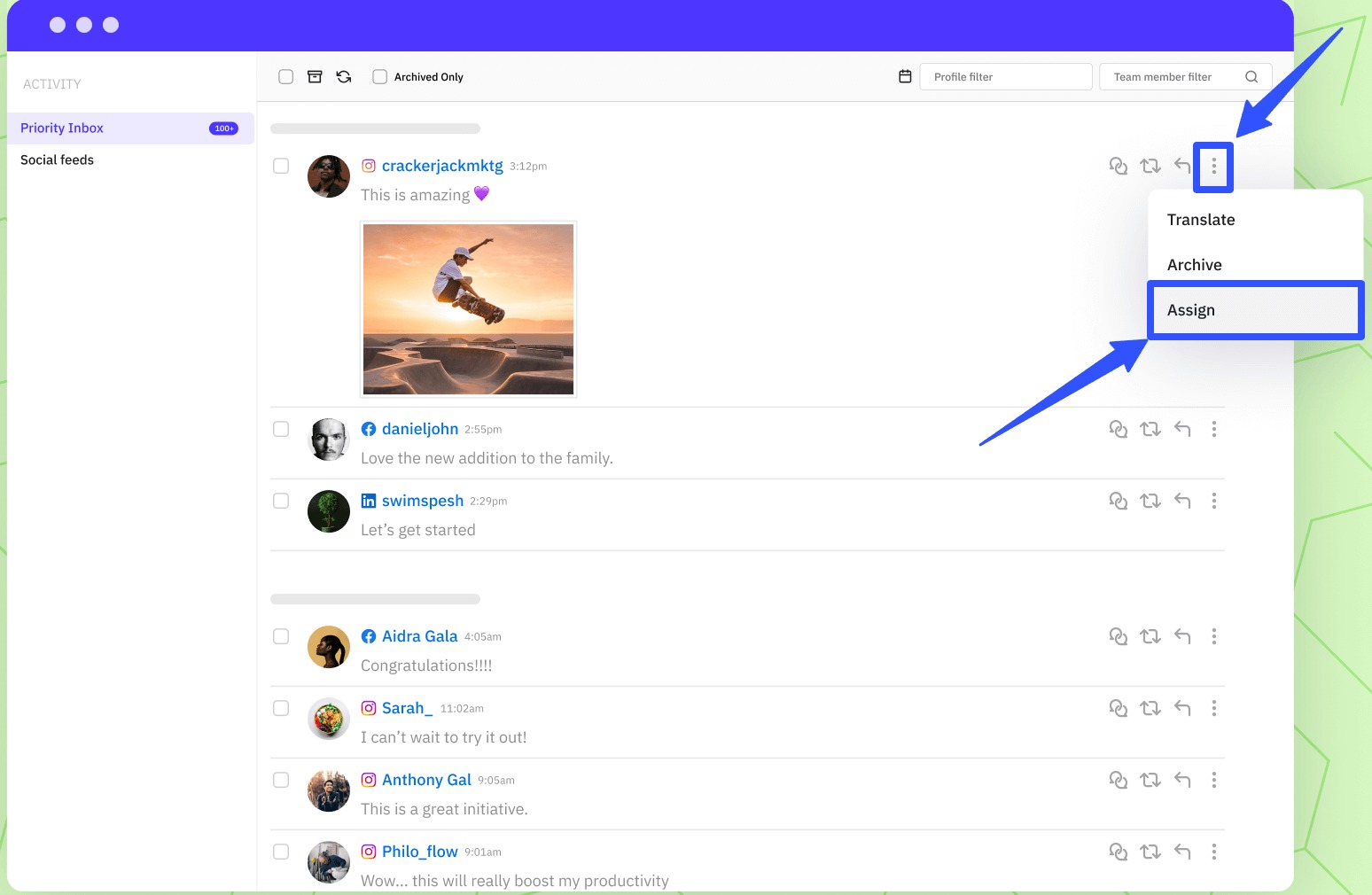The width and height of the screenshot is (1372, 895).
Task: Click the archive icon in the top toolbar
Action: tap(315, 76)
